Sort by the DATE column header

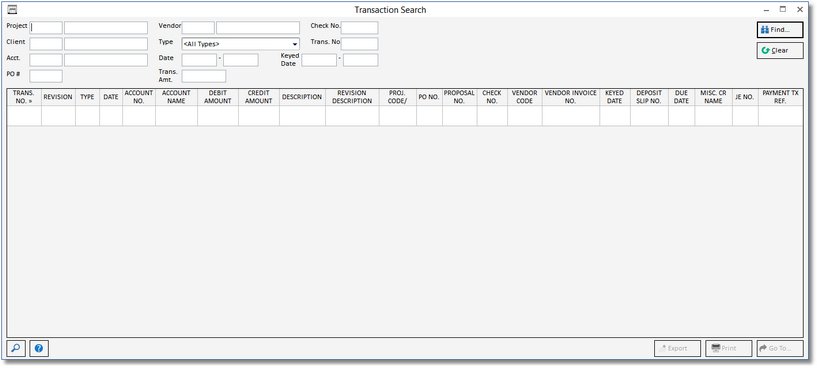click(111, 97)
